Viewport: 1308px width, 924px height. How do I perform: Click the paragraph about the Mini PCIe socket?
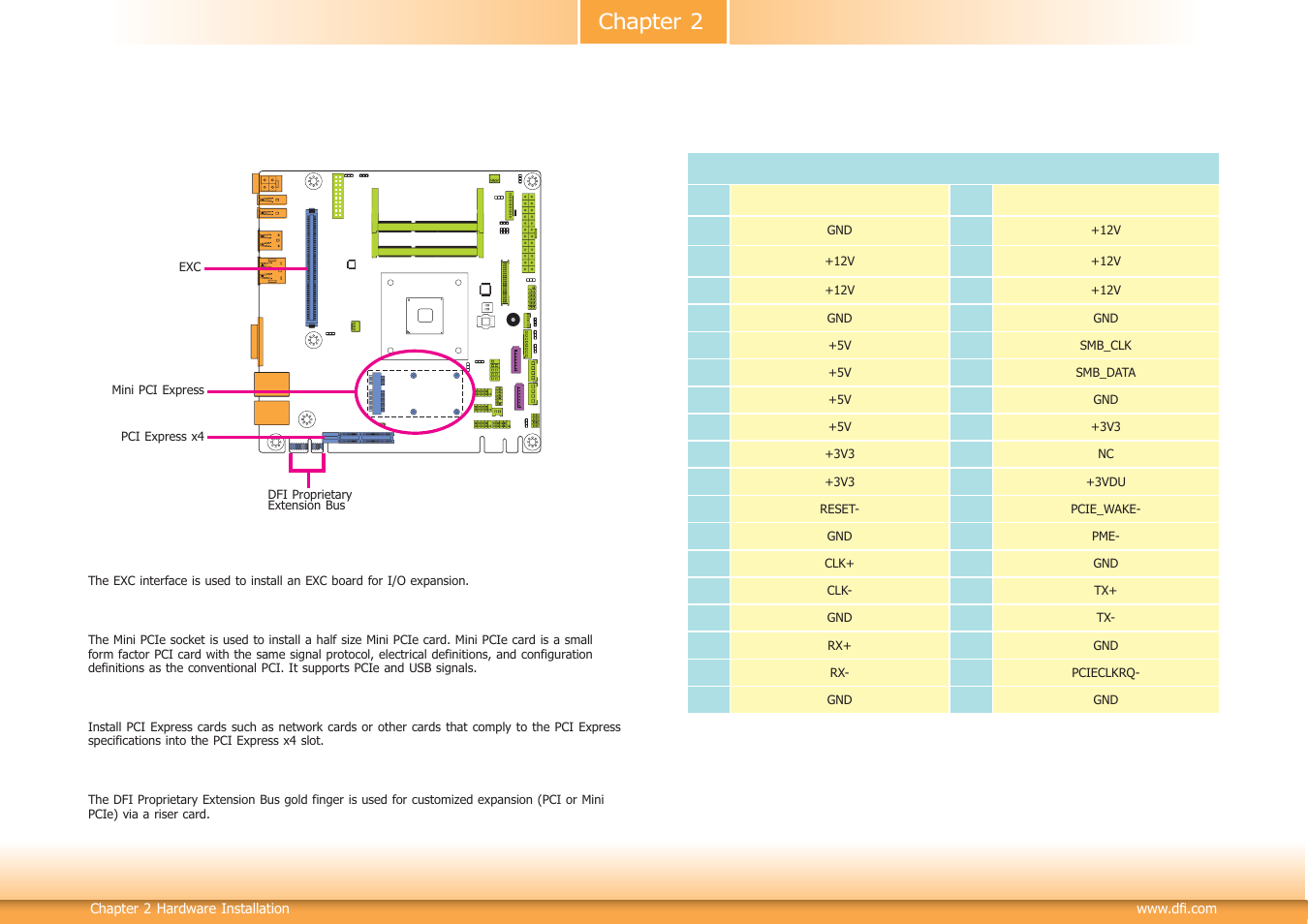coord(340,654)
